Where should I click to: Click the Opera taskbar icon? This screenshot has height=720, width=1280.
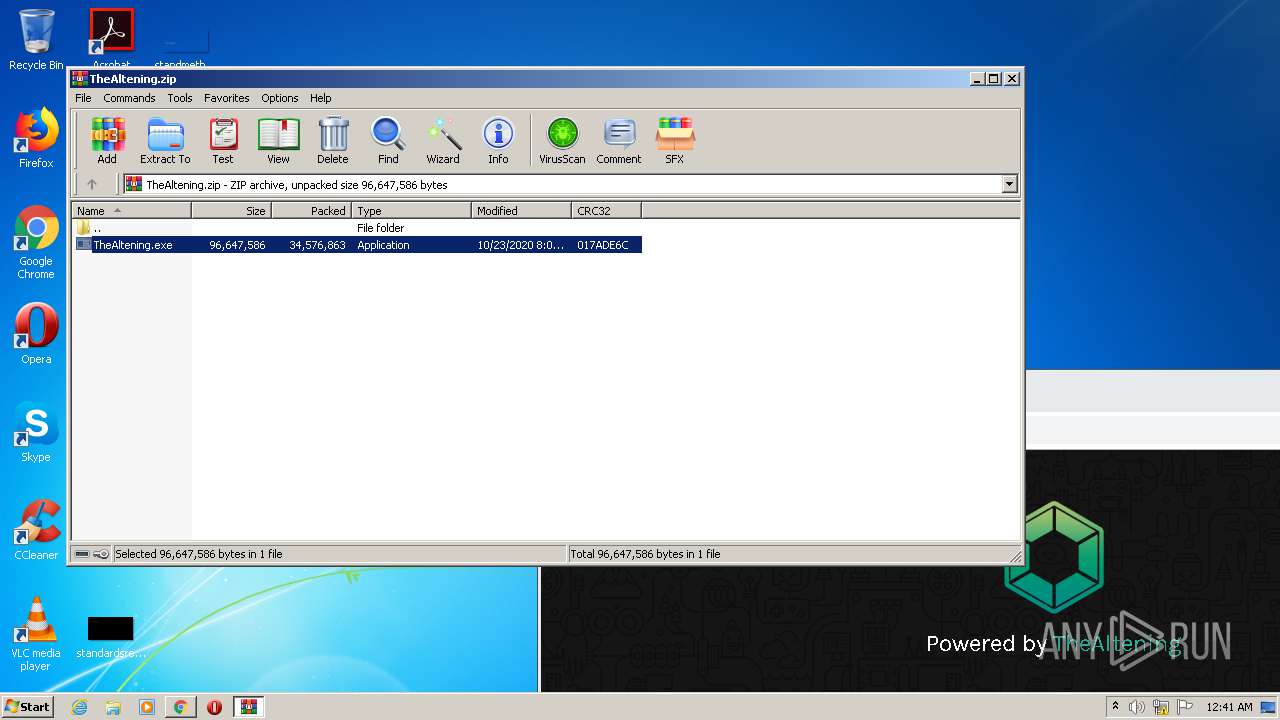tap(214, 707)
